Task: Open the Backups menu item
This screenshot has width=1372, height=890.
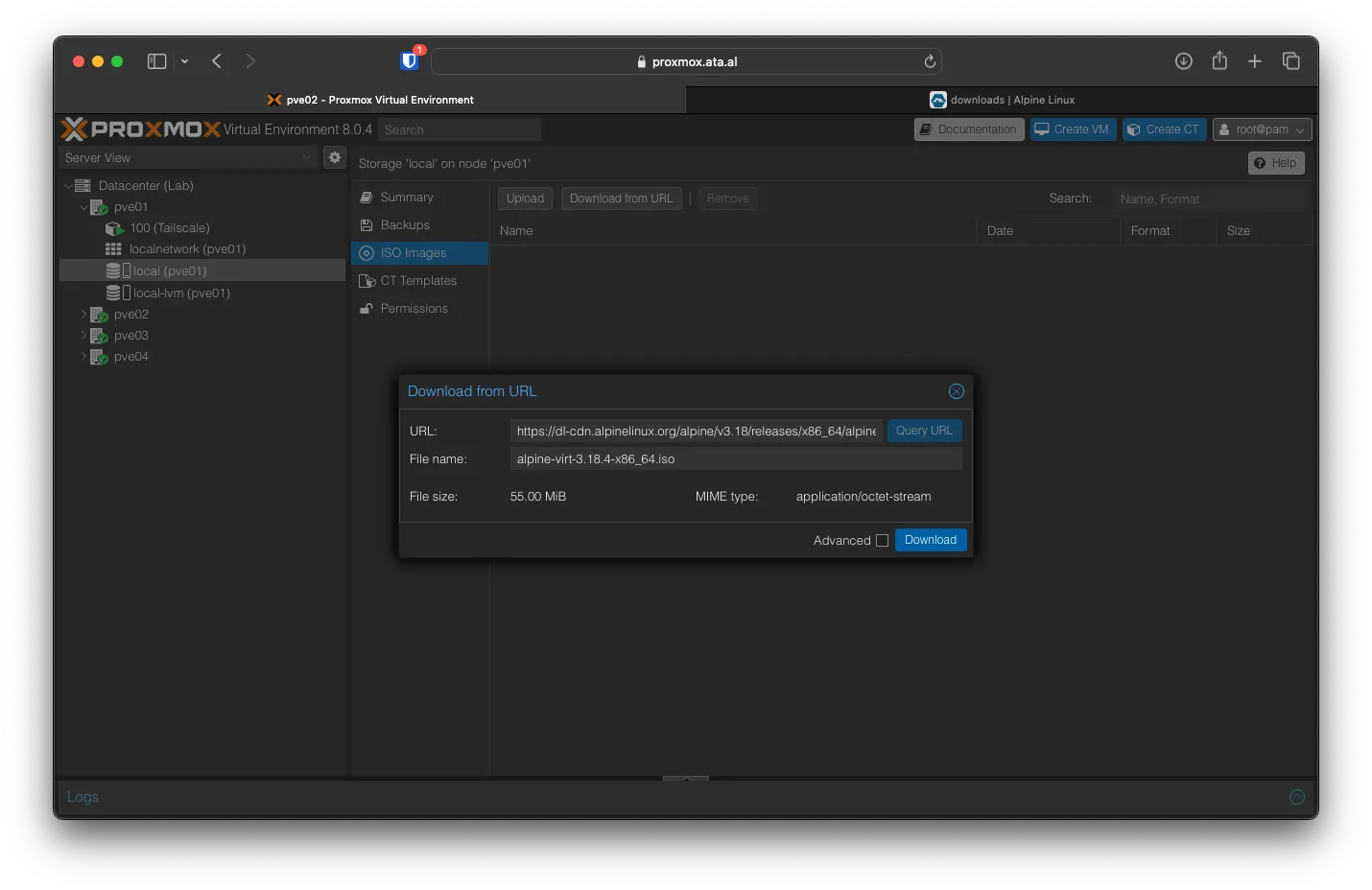Action: pyautogui.click(x=419, y=225)
